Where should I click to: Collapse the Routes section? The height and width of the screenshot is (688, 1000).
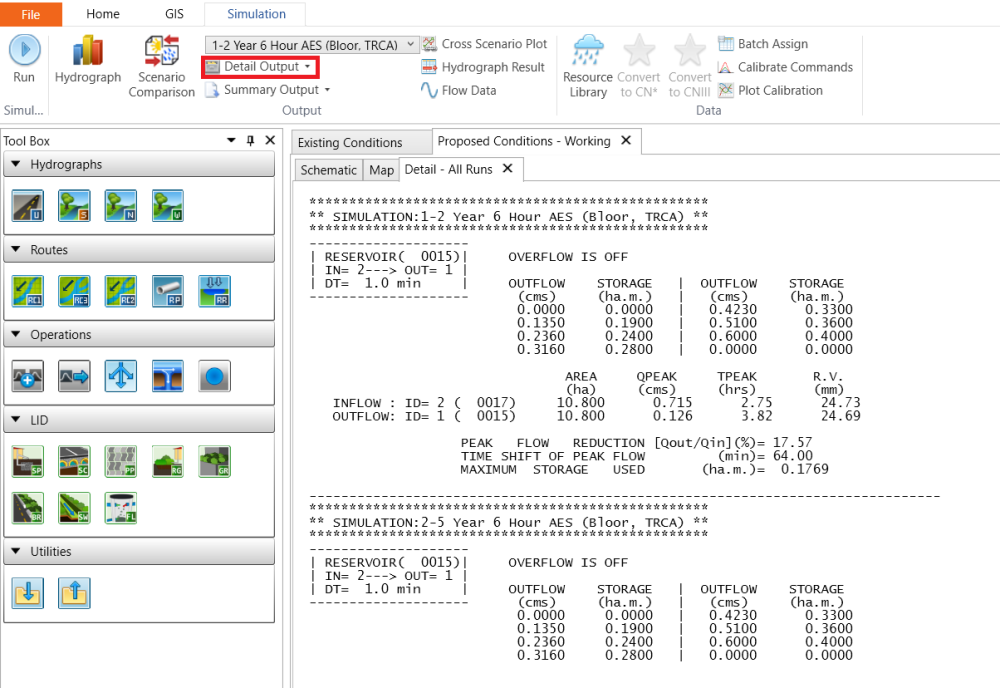click(x=16, y=249)
